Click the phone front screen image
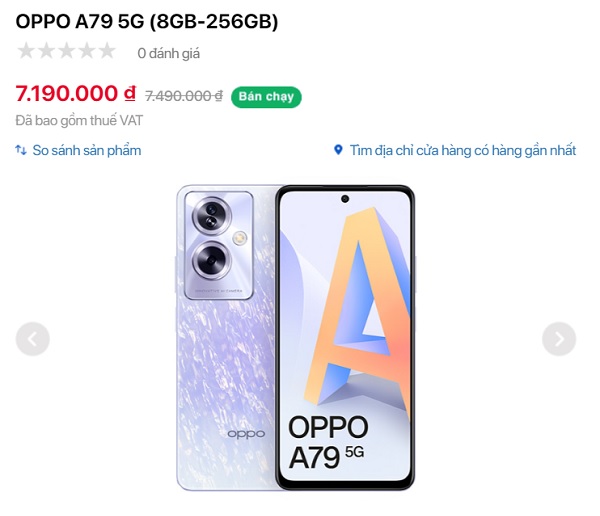 [x=345, y=338]
